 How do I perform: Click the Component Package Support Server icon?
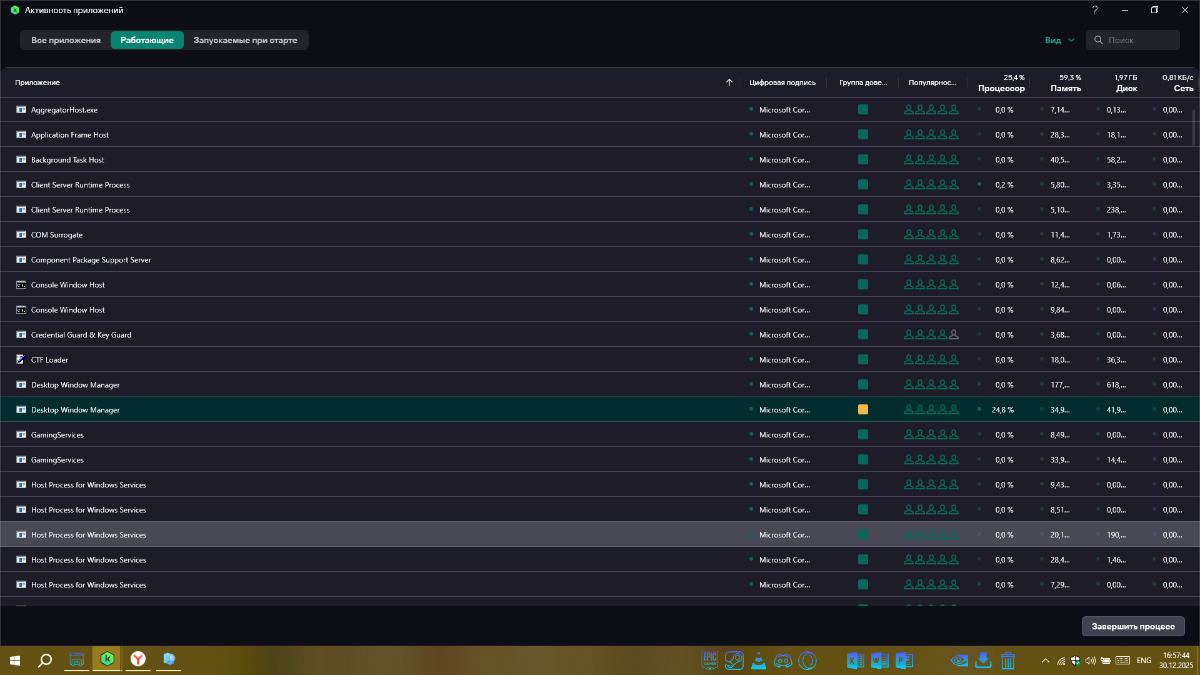point(21,260)
